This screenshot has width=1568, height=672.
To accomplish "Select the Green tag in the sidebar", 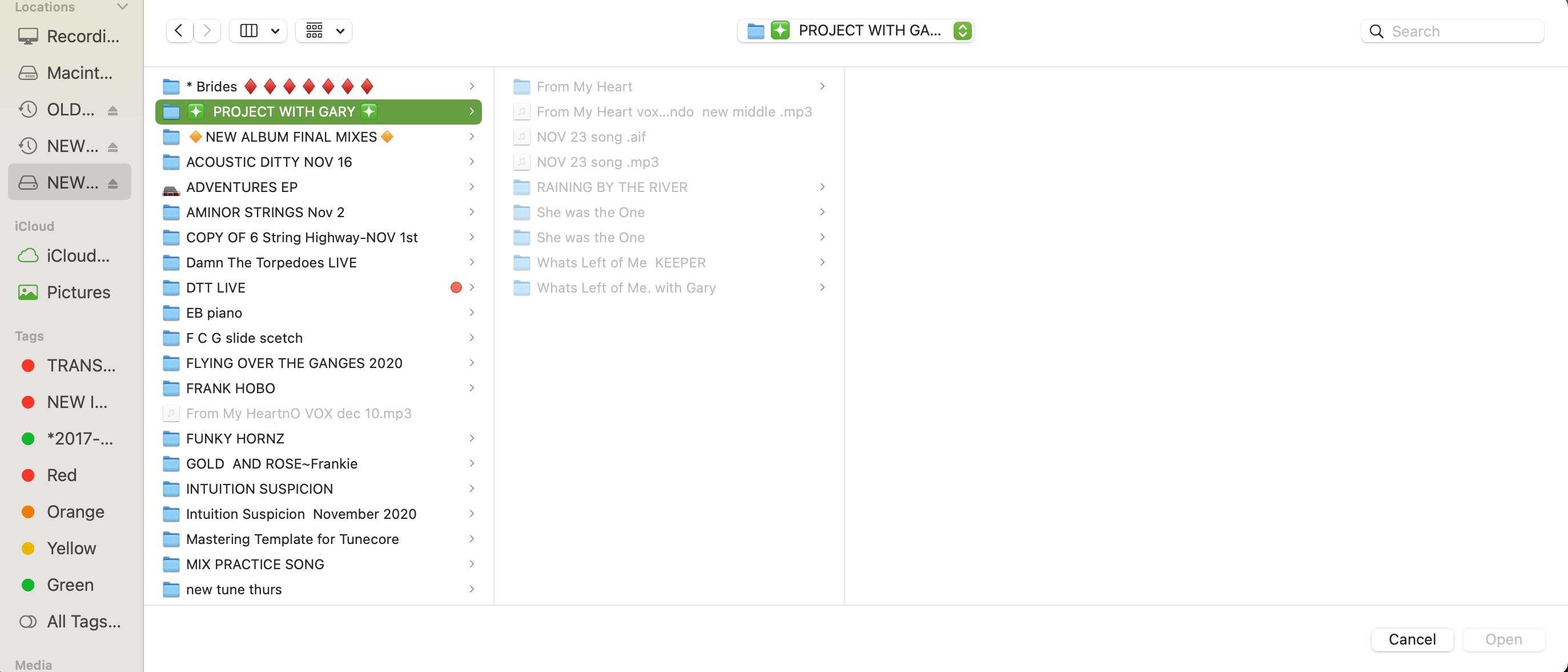I will pyautogui.click(x=70, y=584).
